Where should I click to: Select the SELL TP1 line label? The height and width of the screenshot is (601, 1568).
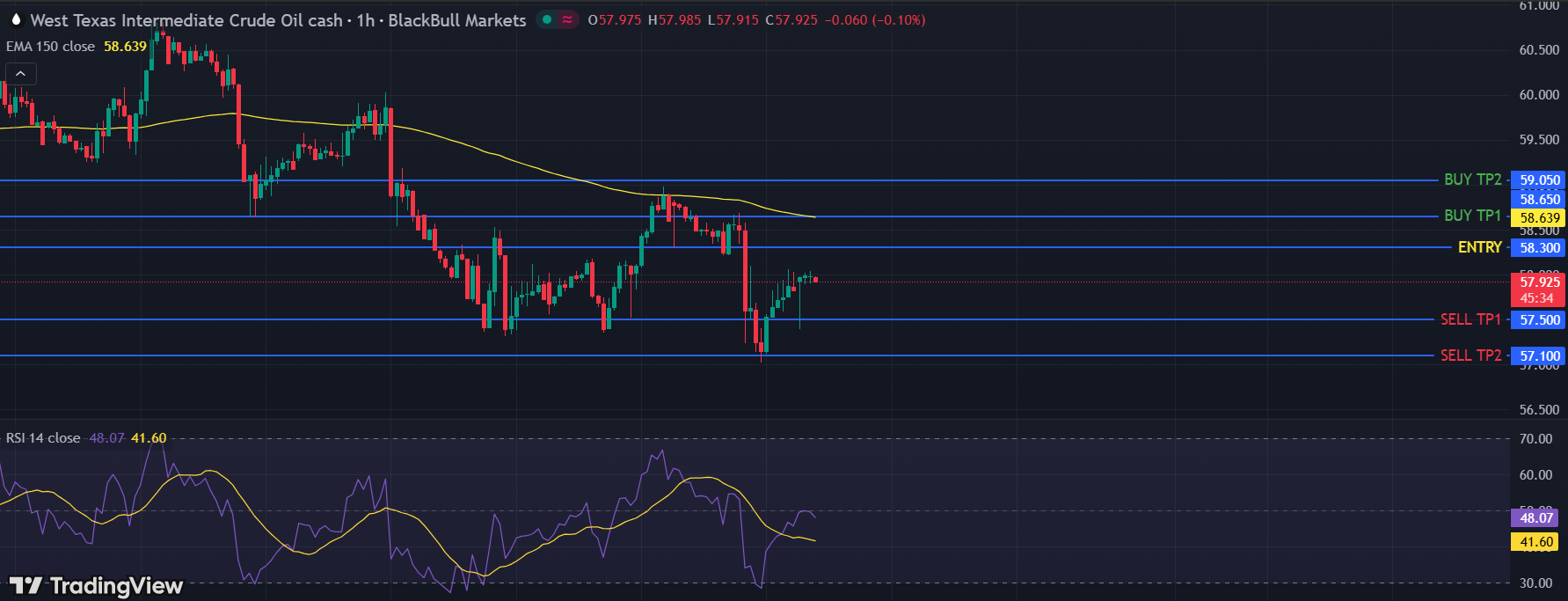(1470, 319)
